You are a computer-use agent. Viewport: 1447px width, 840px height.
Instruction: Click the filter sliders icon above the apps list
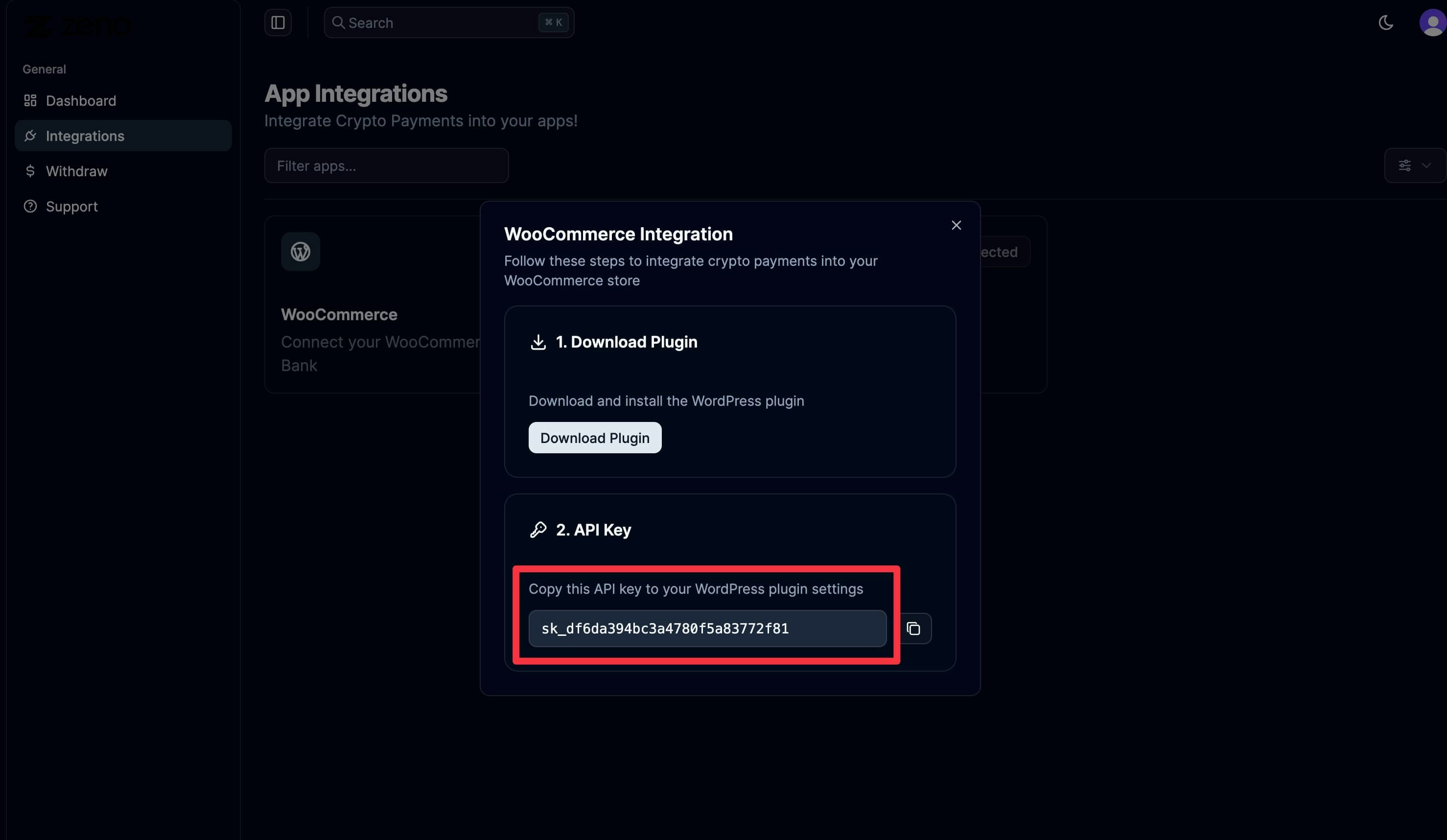(1405, 165)
